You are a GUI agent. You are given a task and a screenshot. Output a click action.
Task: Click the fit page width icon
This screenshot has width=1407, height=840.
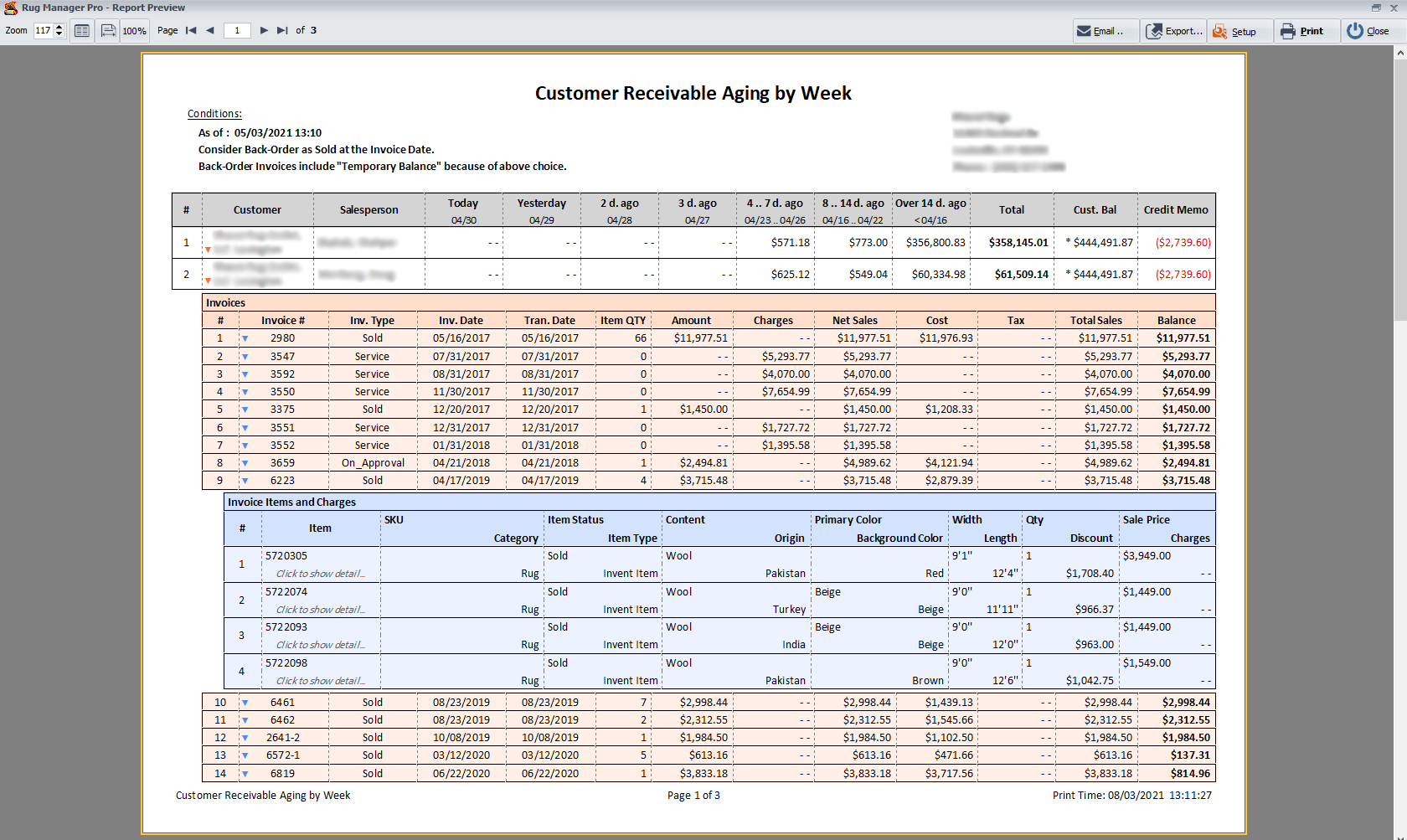pyautogui.click(x=108, y=31)
